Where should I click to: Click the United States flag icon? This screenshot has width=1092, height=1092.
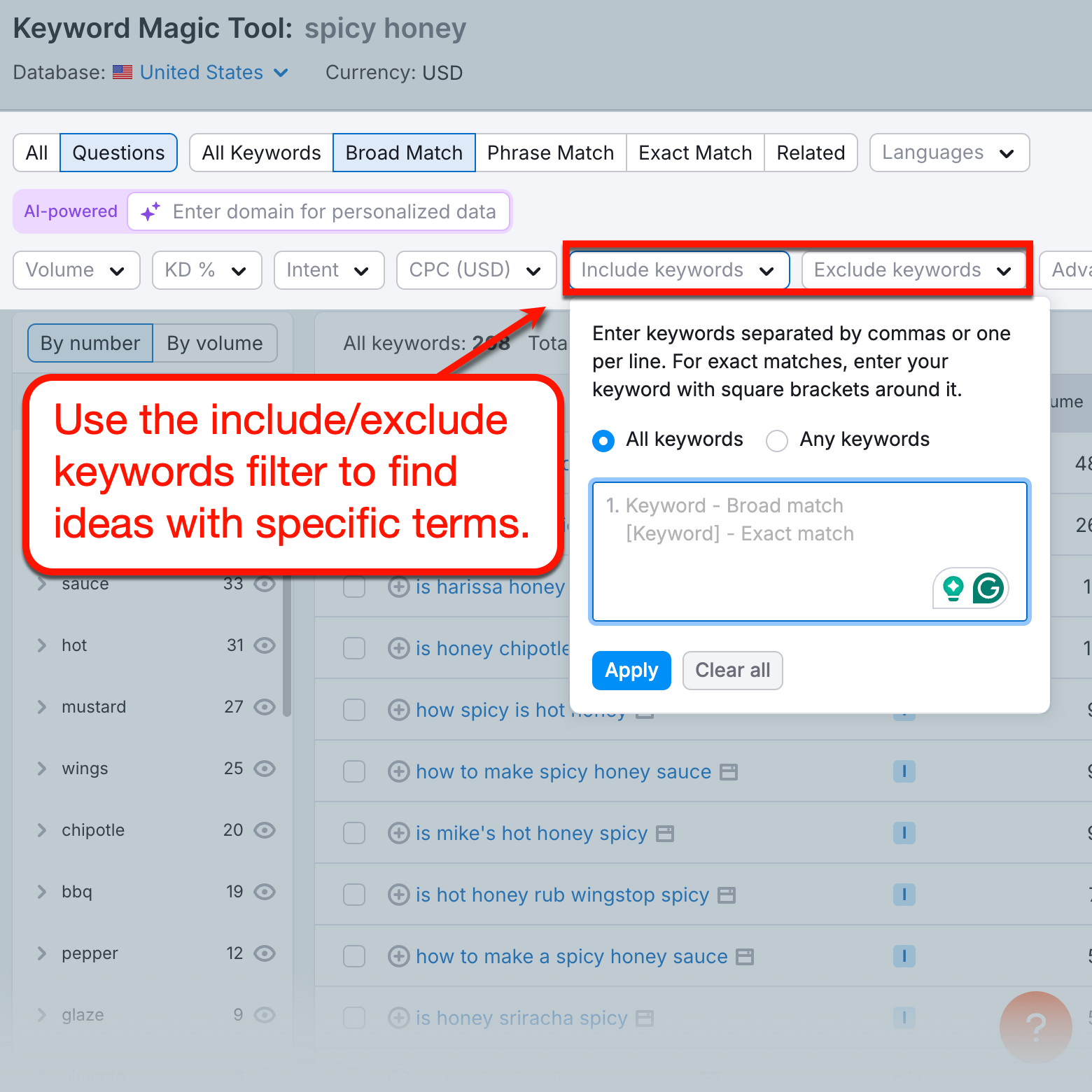121,72
